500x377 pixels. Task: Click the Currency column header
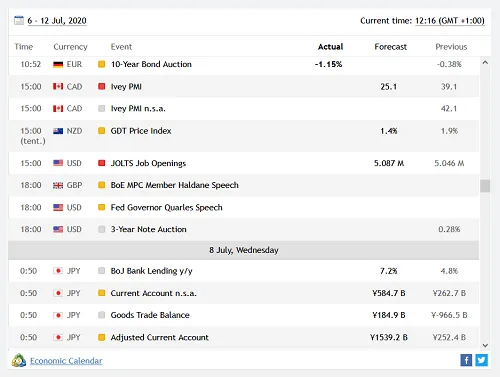coord(70,47)
